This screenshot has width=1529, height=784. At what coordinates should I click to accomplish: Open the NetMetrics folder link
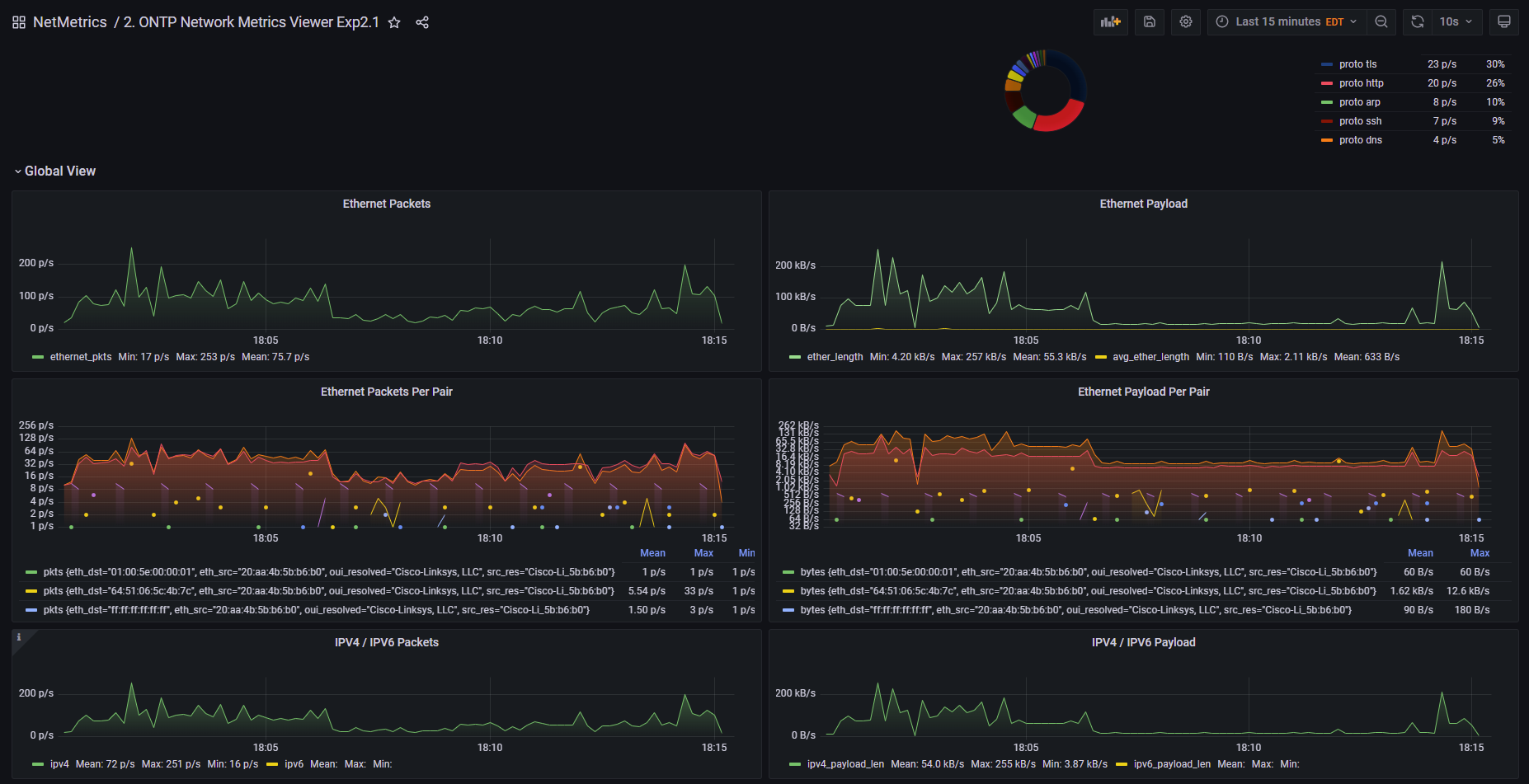click(x=70, y=22)
